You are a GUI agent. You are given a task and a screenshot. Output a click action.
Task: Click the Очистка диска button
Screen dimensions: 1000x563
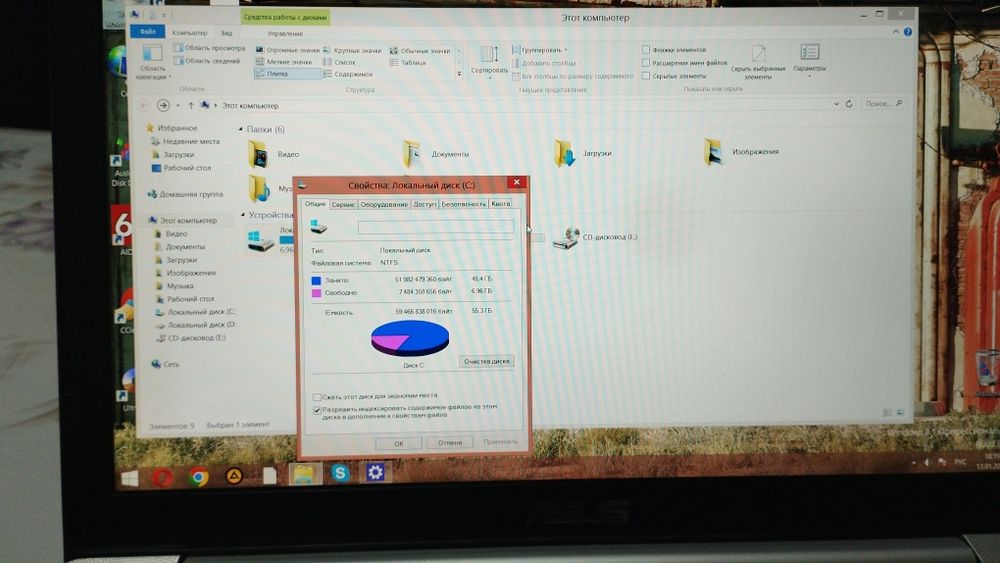coord(486,362)
